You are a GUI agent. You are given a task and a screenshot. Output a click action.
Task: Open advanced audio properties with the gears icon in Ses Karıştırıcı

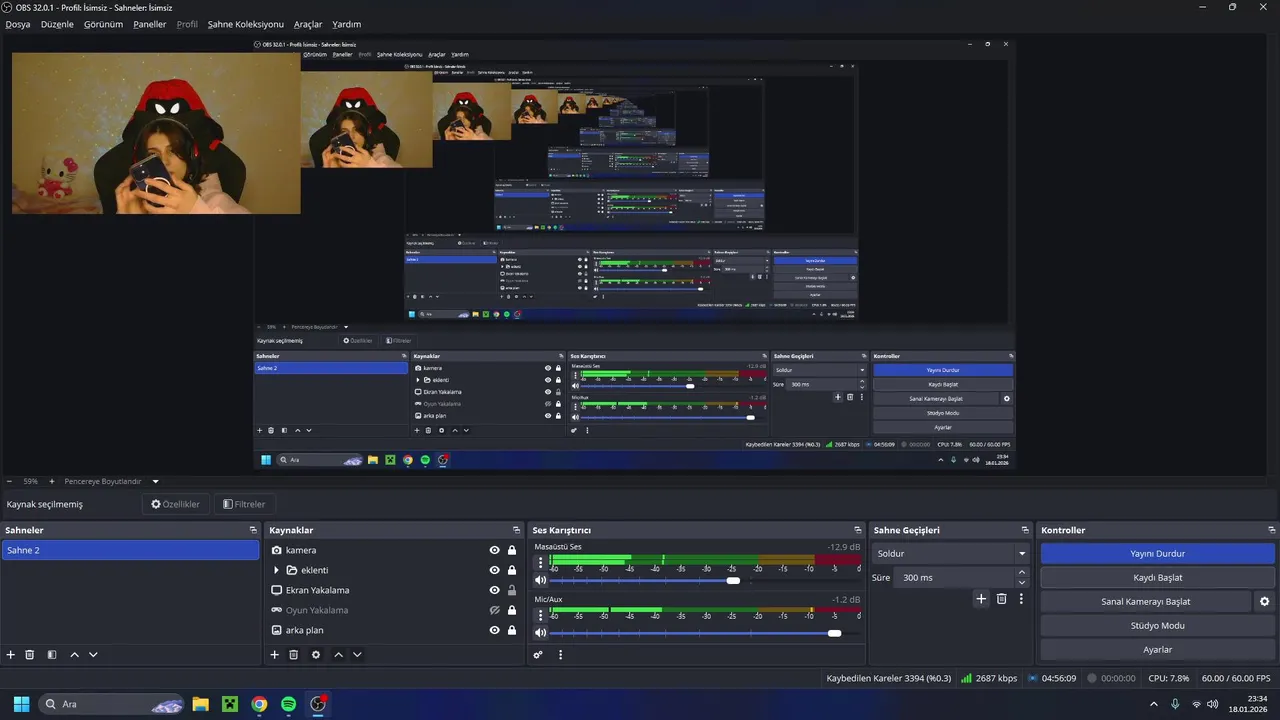538,655
